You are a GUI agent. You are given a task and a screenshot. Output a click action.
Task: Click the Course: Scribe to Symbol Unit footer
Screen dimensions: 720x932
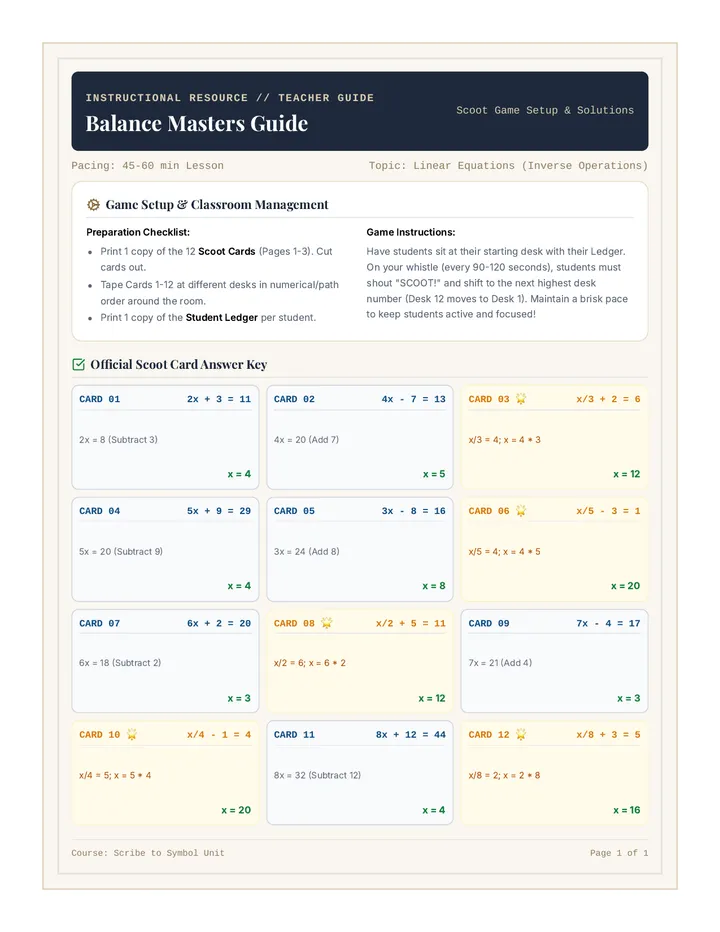pos(148,853)
